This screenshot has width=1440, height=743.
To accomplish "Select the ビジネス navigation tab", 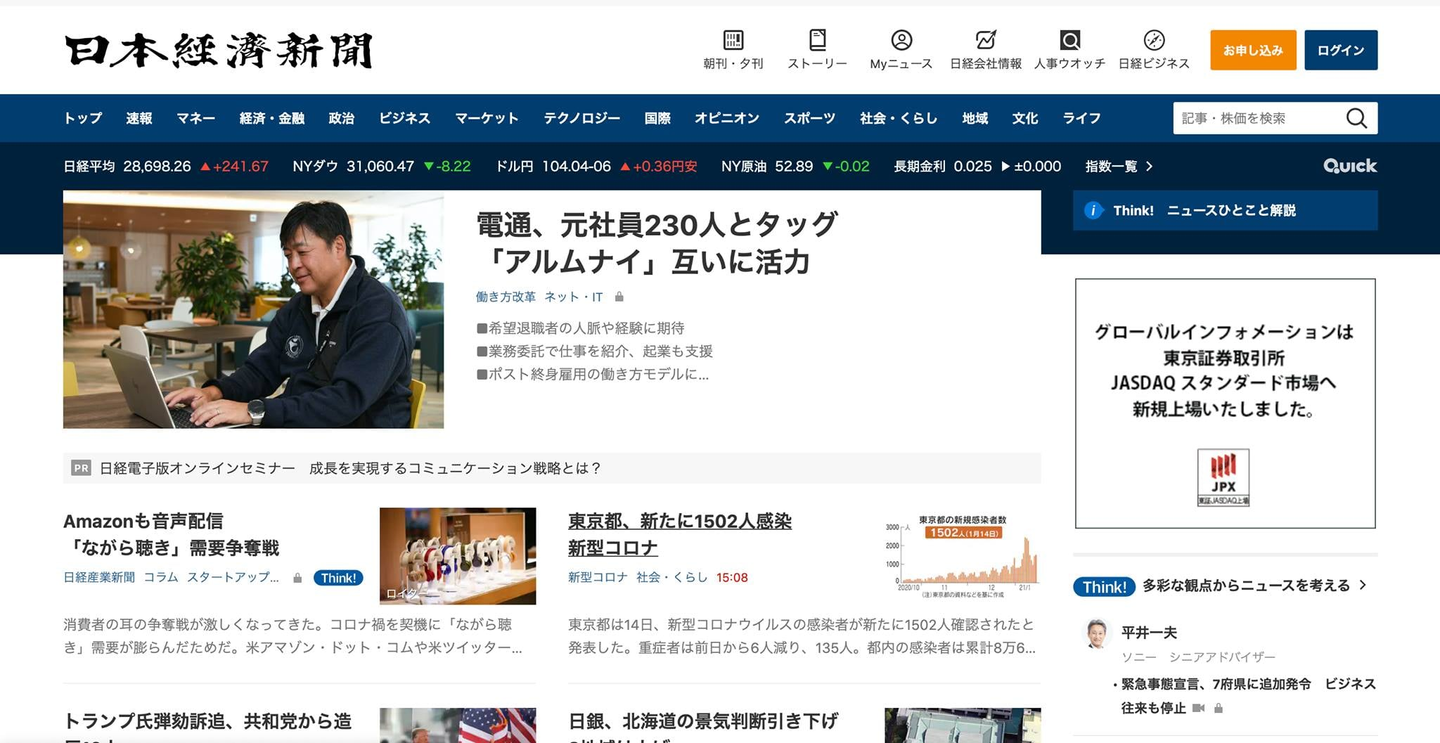I will click(404, 118).
